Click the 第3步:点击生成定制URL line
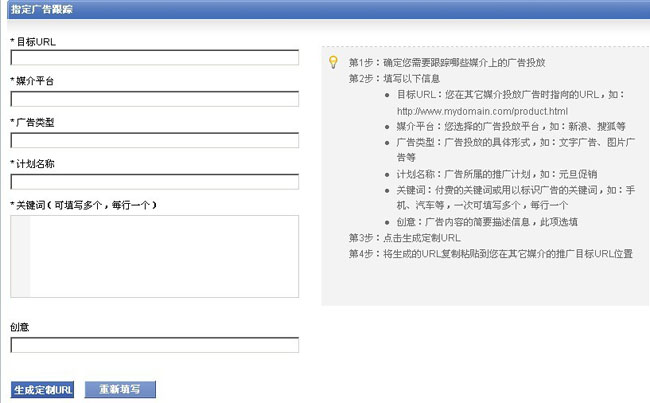The image size is (650, 403). [x=405, y=238]
